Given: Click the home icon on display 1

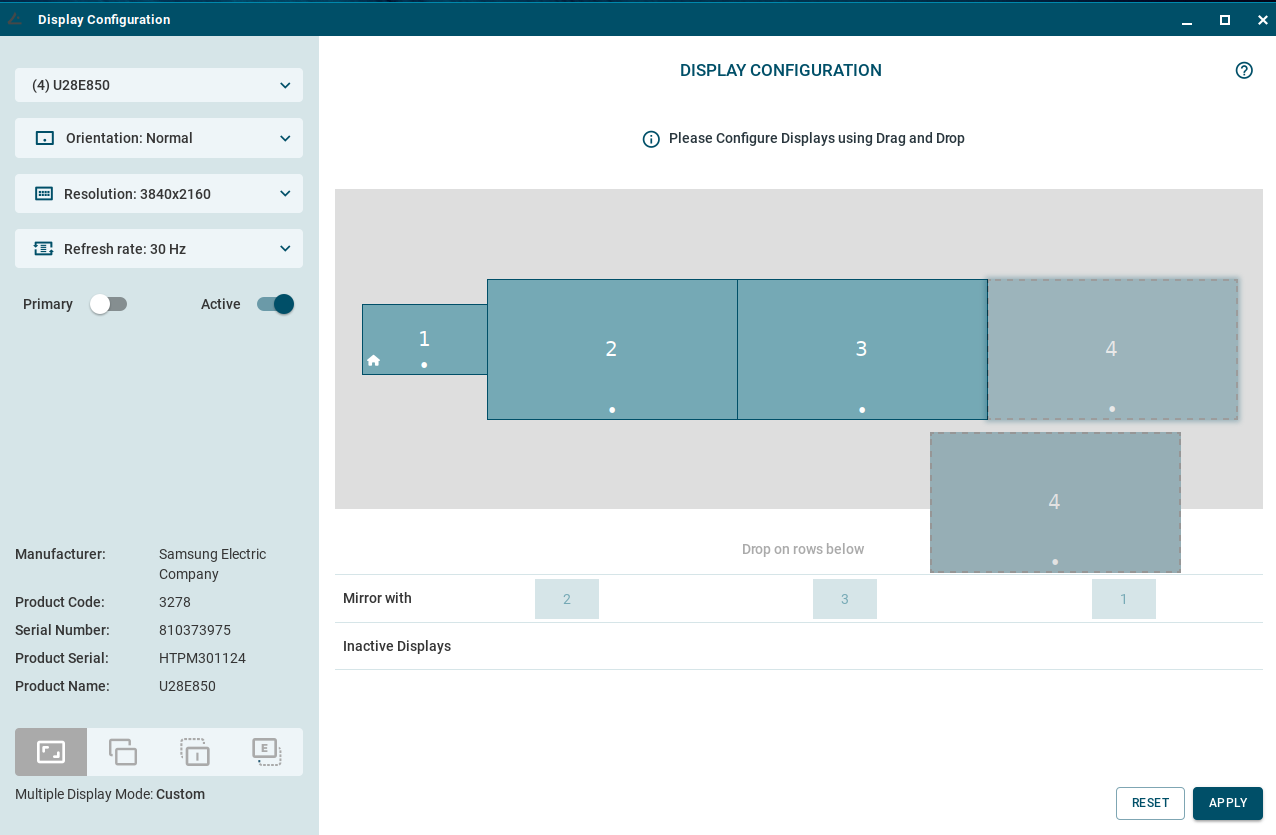Looking at the screenshot, I should click(x=373, y=360).
